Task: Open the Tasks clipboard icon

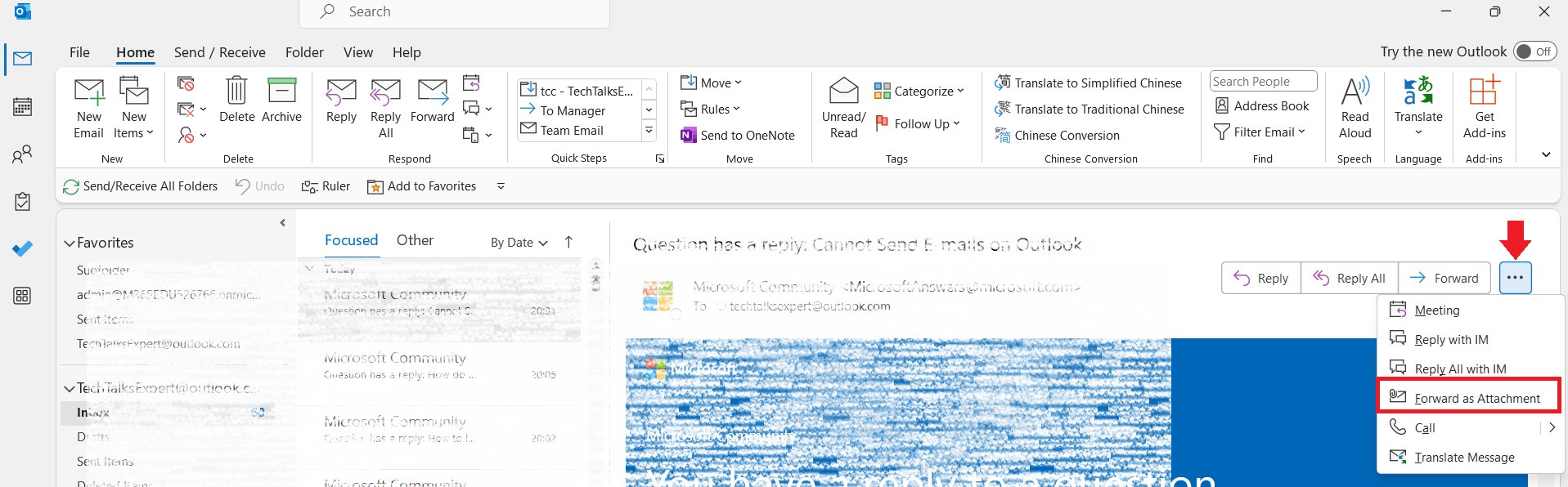Action: [23, 201]
